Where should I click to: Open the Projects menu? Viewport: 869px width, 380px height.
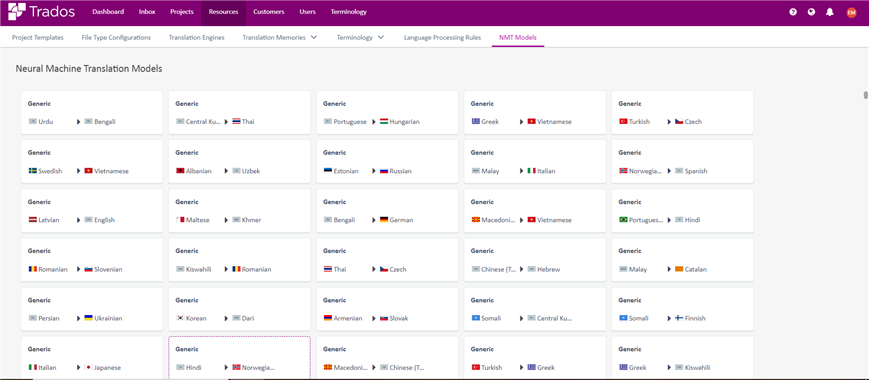pos(182,12)
